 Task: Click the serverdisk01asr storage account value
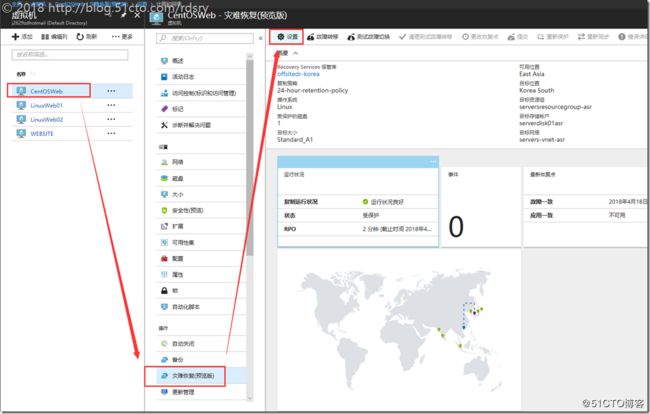click(x=541, y=123)
